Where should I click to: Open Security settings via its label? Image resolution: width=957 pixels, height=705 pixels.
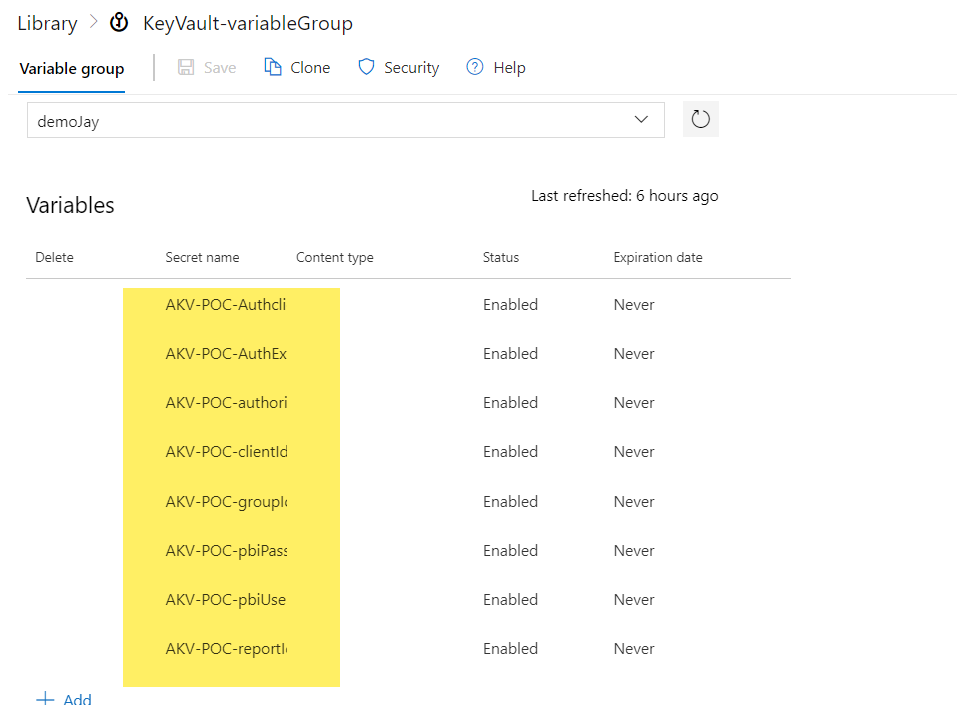pos(411,68)
